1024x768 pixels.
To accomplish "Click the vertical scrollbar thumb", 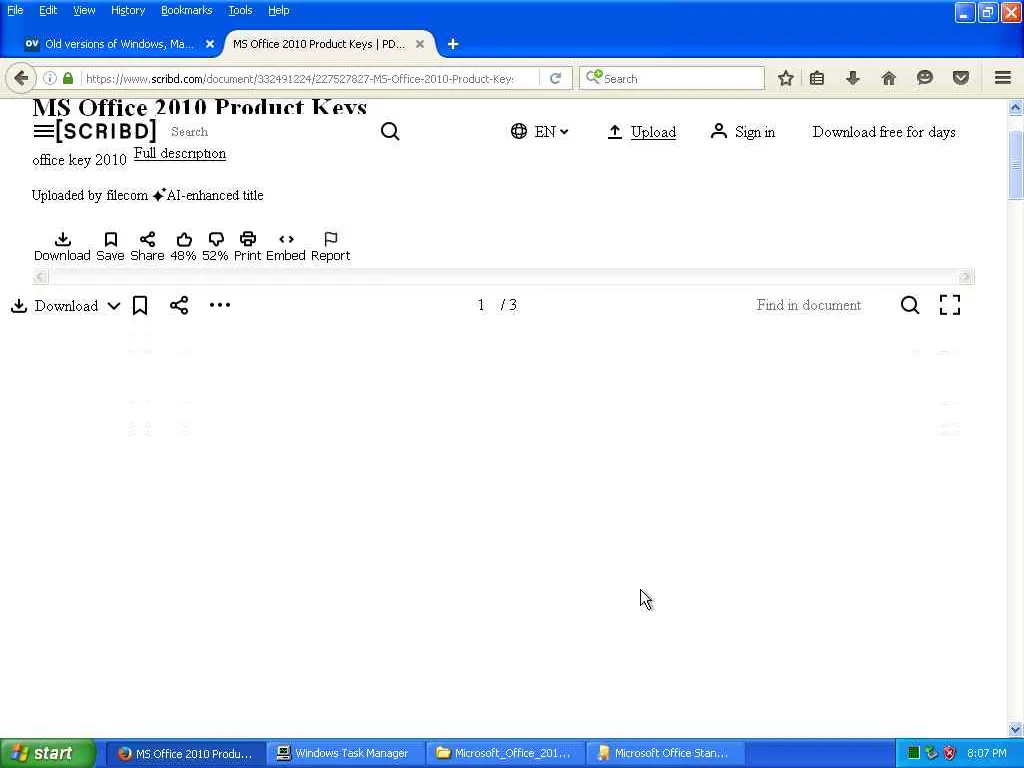I will pyautogui.click(x=1016, y=164).
